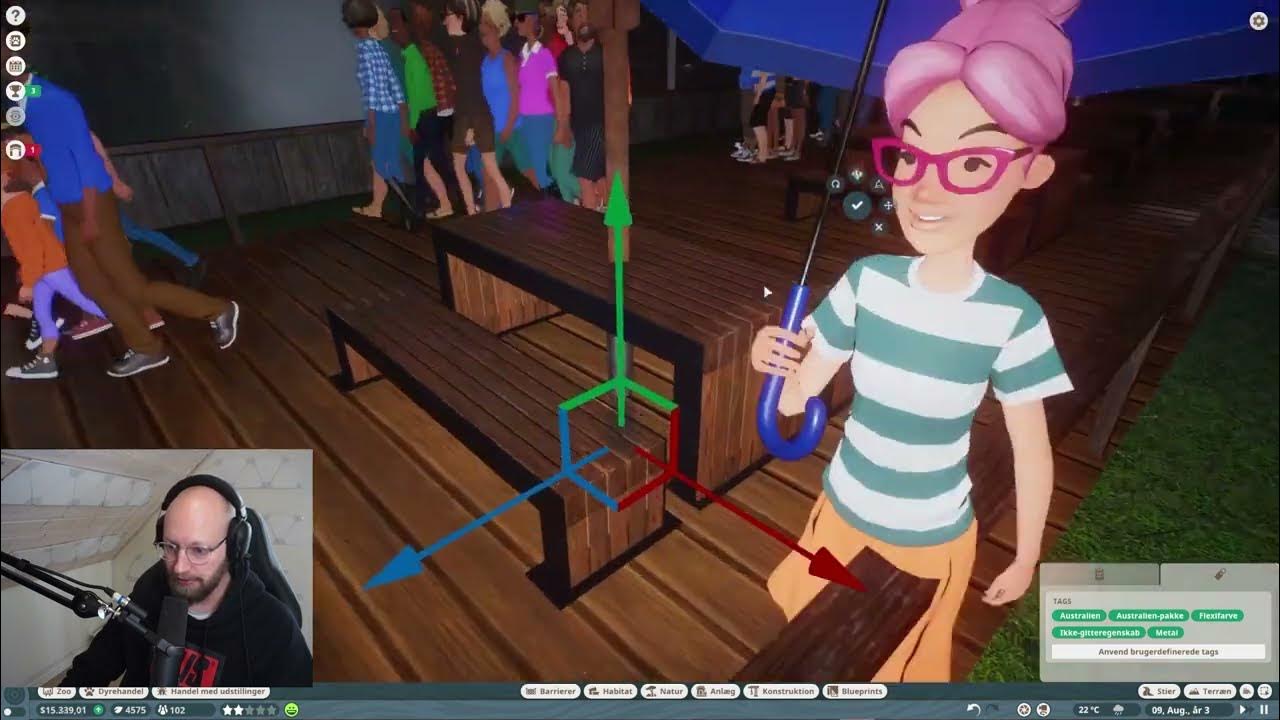Open the Konstruktion build menu
The image size is (1280, 720).
[x=782, y=691]
